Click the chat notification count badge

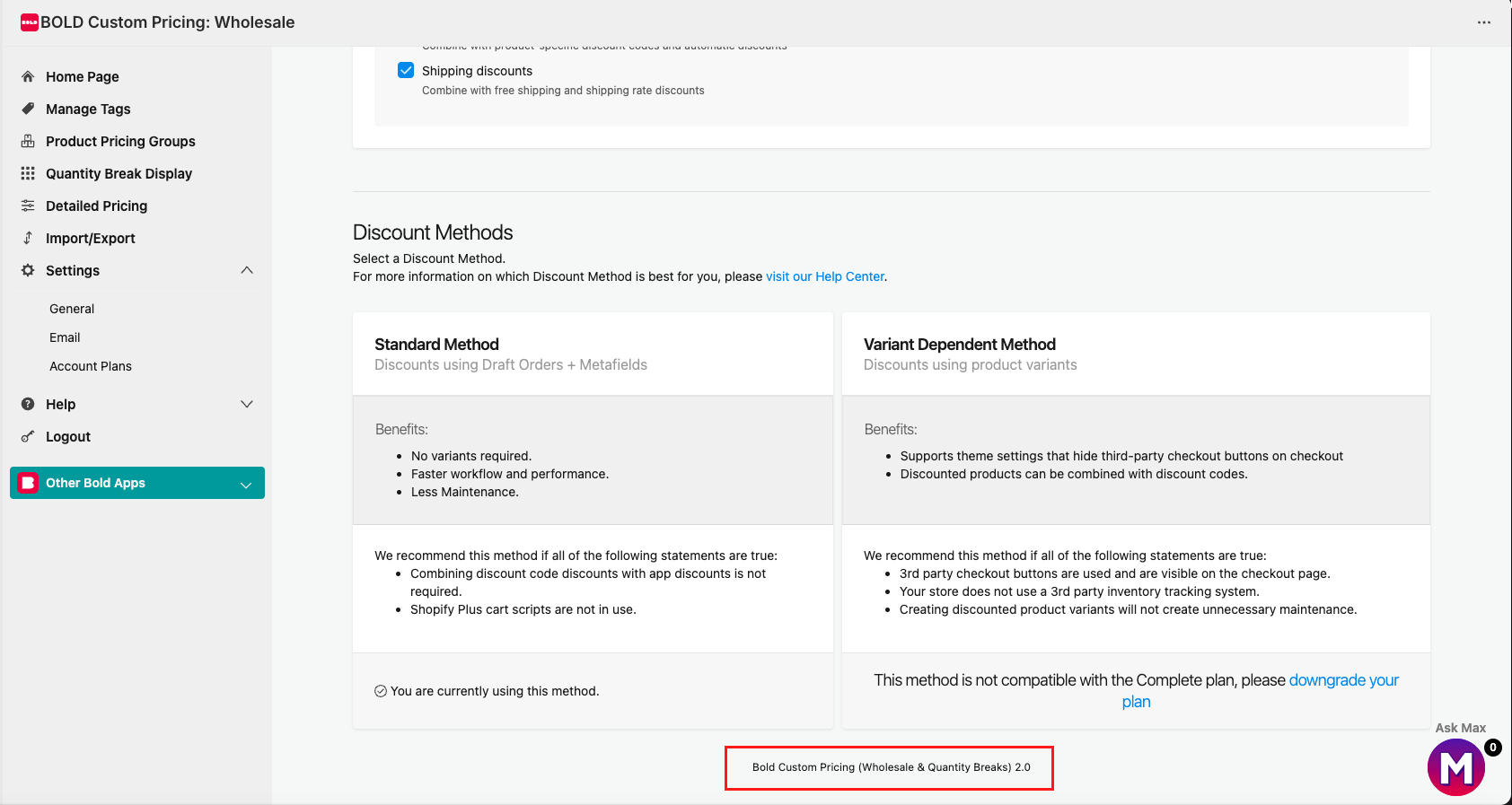[x=1493, y=748]
